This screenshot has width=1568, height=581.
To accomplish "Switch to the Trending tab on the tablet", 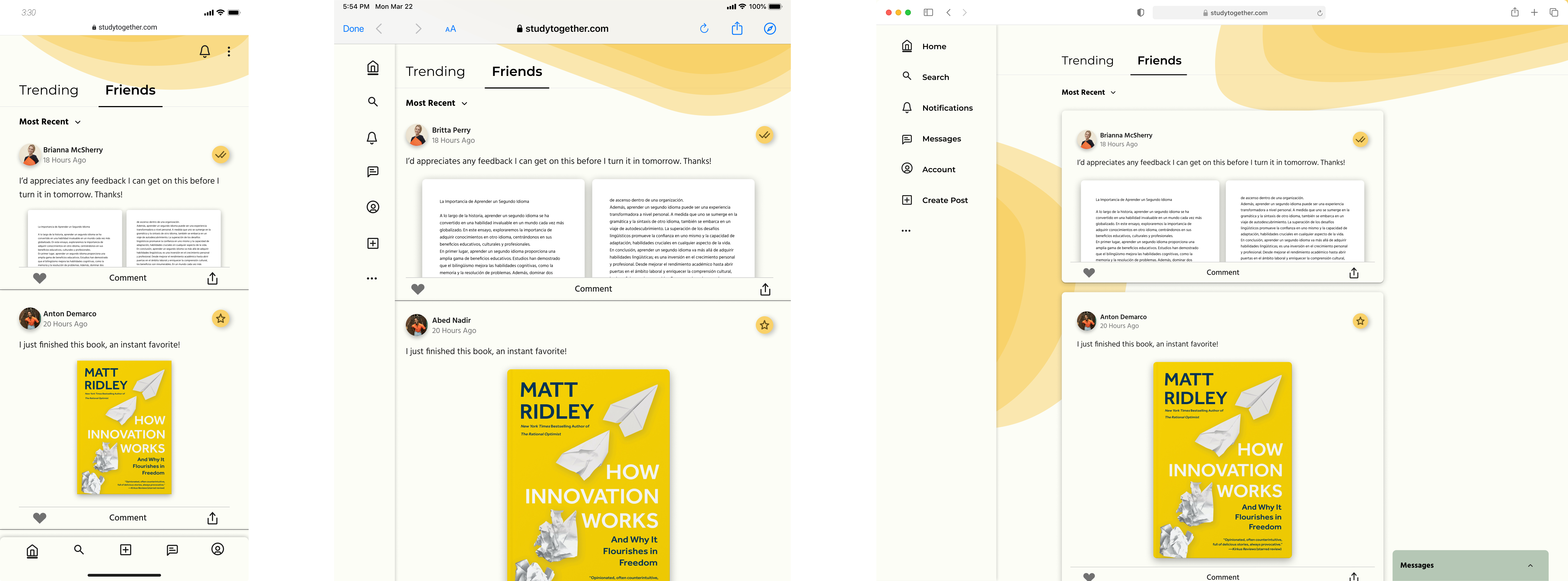I will pyautogui.click(x=435, y=72).
